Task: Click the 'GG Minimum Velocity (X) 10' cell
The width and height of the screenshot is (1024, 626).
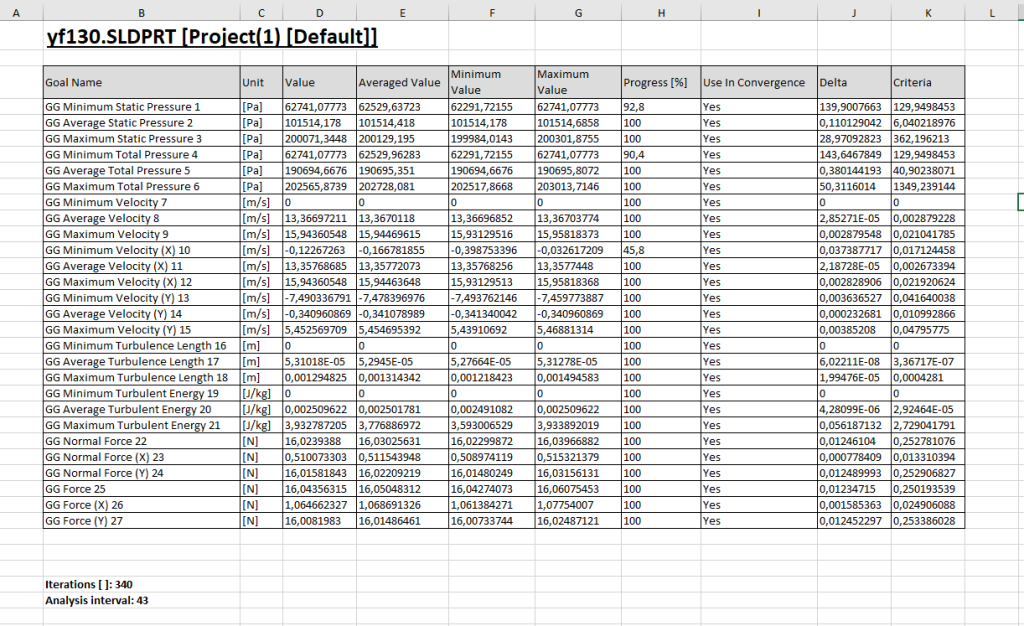Action: pyautogui.click(x=142, y=250)
